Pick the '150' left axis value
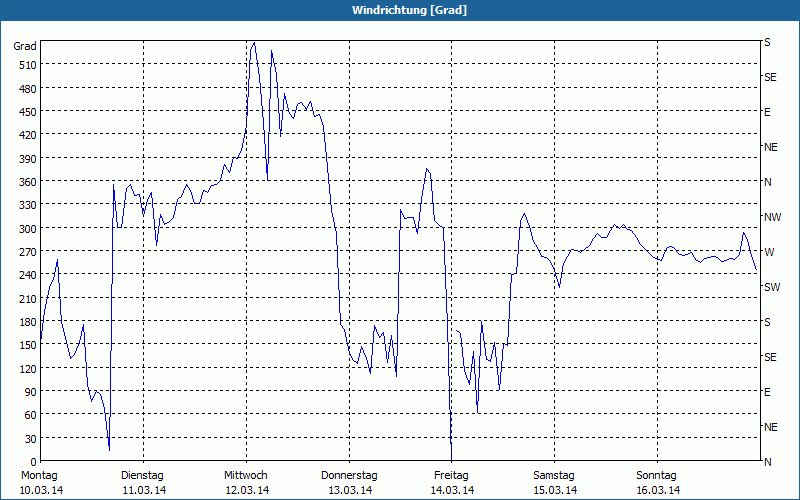800x500 pixels. [28, 345]
